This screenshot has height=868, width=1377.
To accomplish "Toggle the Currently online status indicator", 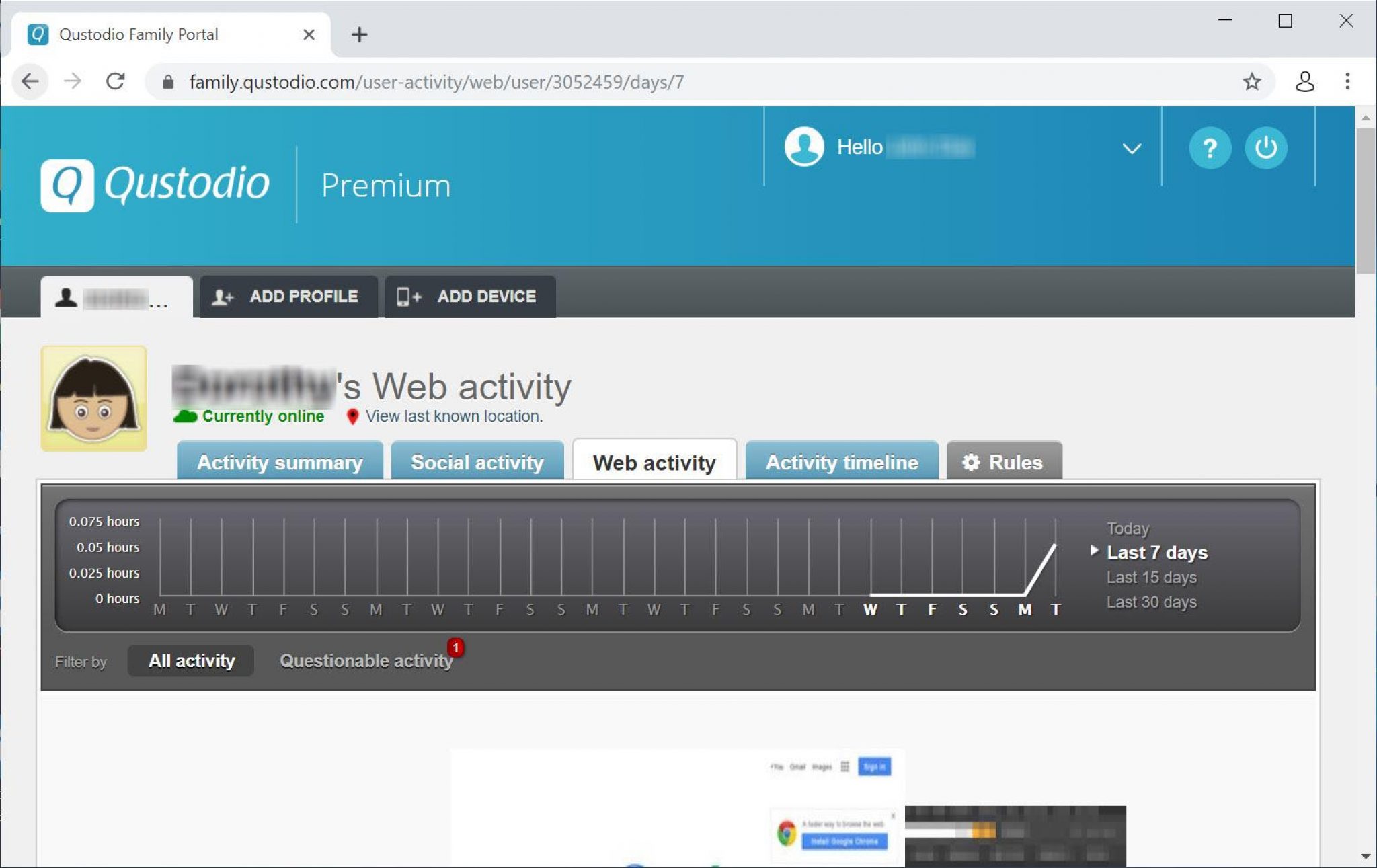I will pos(251,416).
